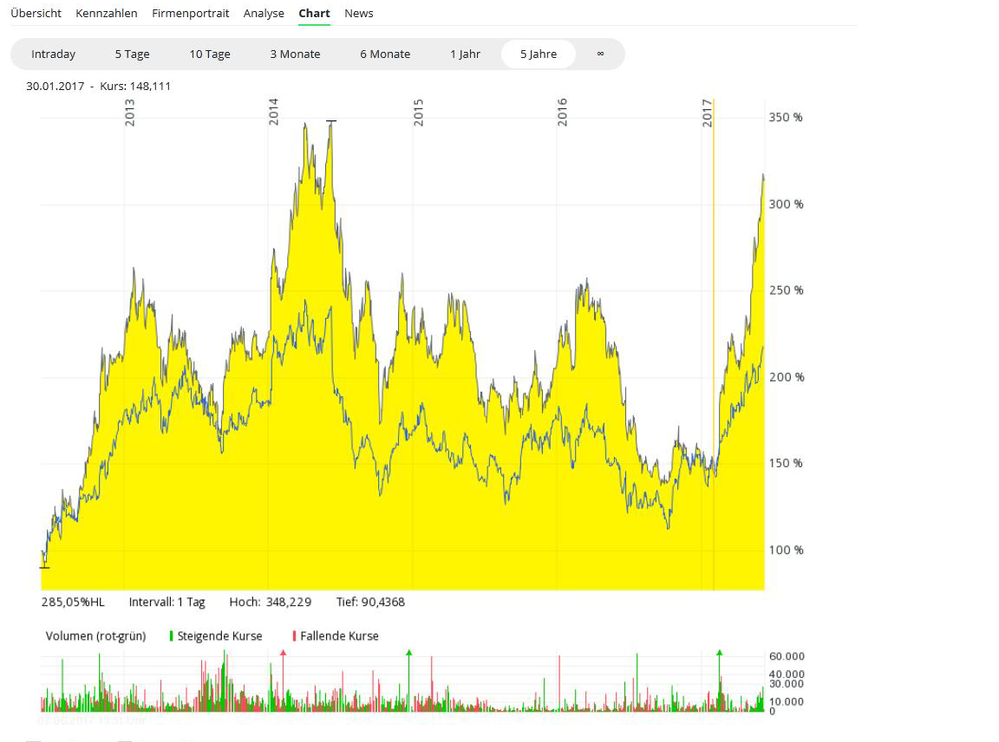This screenshot has height=742, width=999.
Task: Click the 2014 year label on chart
Action: (x=274, y=112)
